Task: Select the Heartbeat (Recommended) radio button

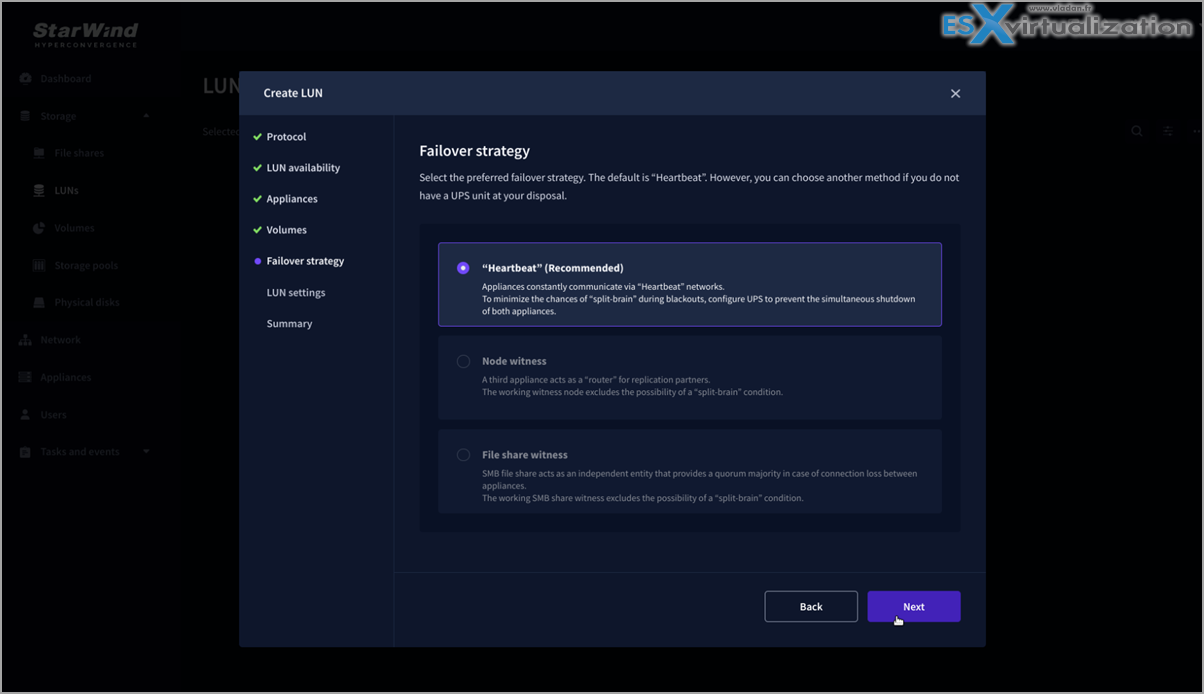Action: click(x=463, y=268)
